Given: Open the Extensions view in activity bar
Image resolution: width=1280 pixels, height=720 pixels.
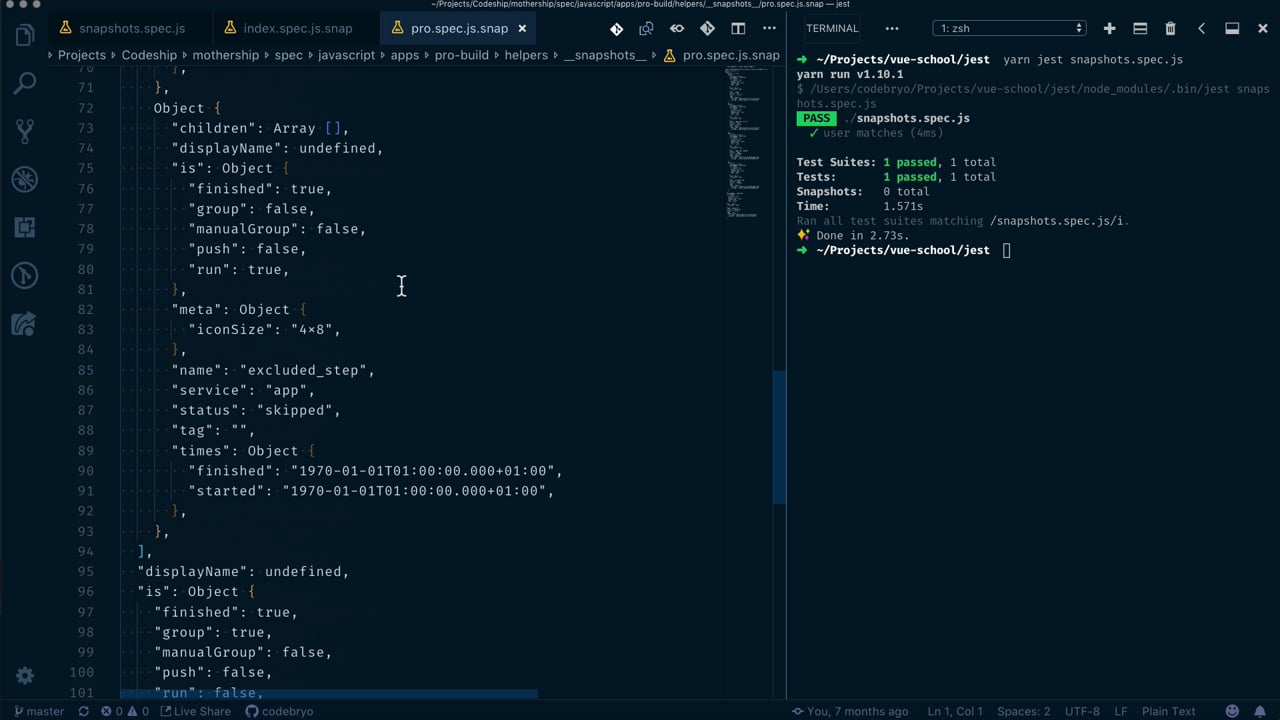Looking at the screenshot, I should click(x=25, y=227).
